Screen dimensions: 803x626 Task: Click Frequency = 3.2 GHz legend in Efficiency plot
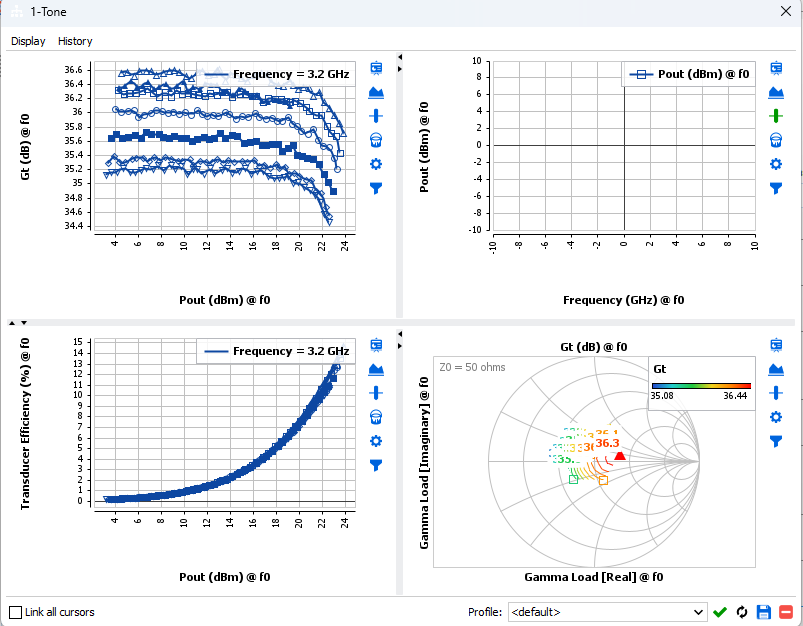277,351
